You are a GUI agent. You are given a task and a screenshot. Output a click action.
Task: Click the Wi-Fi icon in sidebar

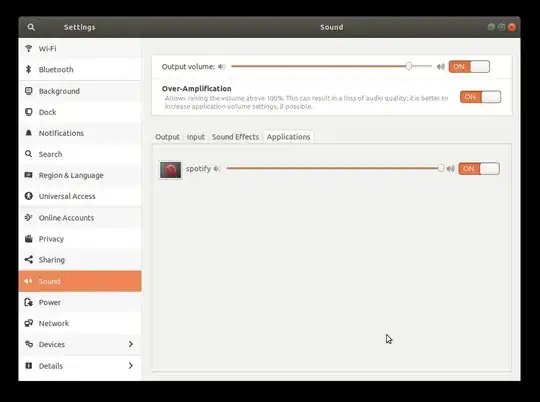(x=29, y=49)
